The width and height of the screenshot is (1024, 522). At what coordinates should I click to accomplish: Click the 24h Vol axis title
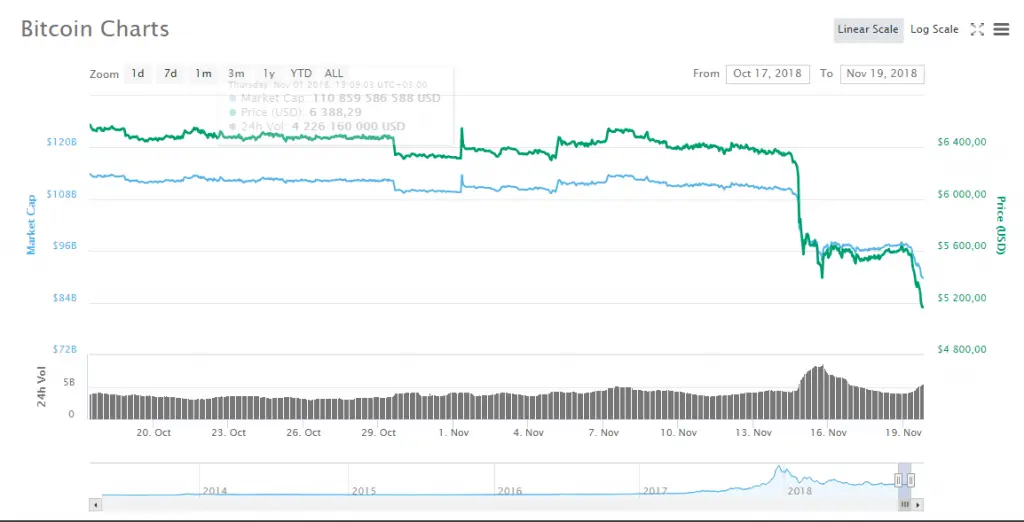tap(42, 387)
